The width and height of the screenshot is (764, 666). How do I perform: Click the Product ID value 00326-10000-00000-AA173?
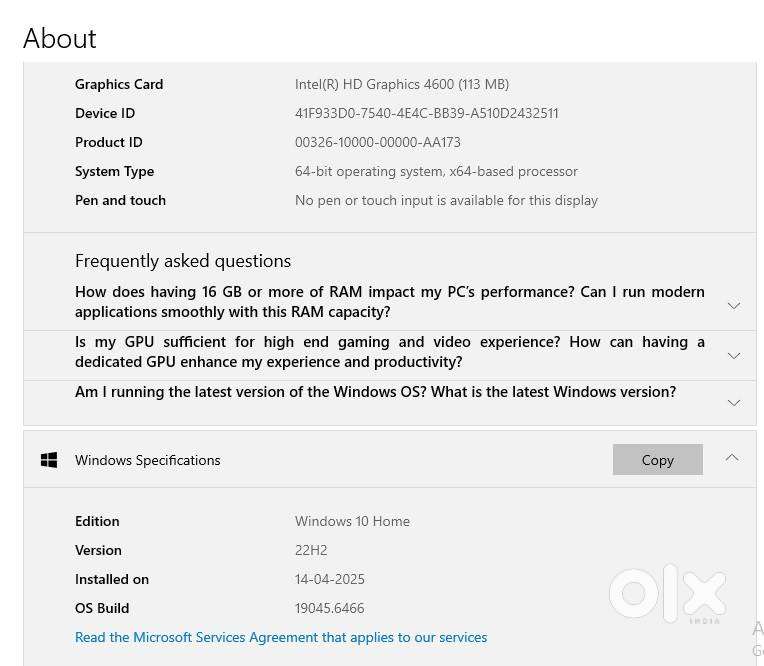pyautogui.click(x=377, y=142)
